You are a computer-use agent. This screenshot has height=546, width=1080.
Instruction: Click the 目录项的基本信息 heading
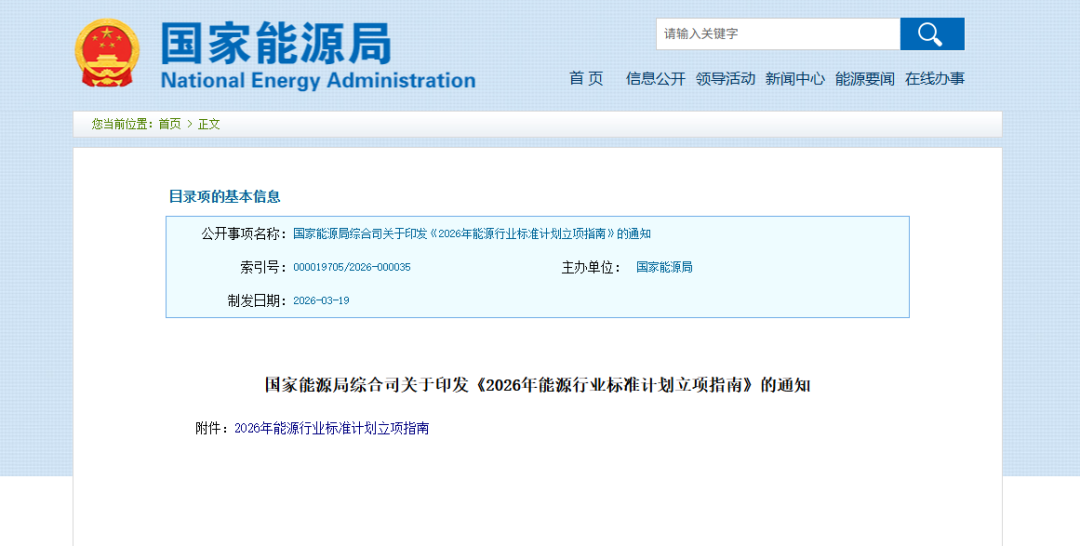(x=225, y=196)
